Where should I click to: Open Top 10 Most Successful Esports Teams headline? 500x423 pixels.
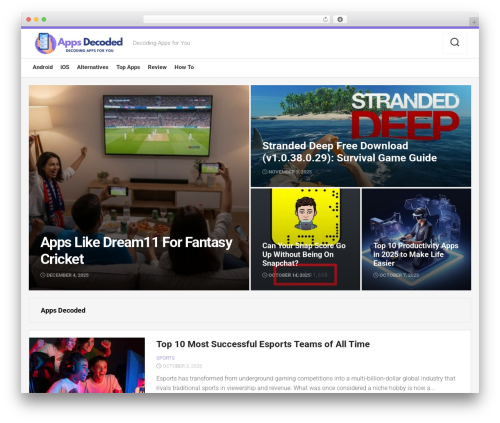coord(263,344)
